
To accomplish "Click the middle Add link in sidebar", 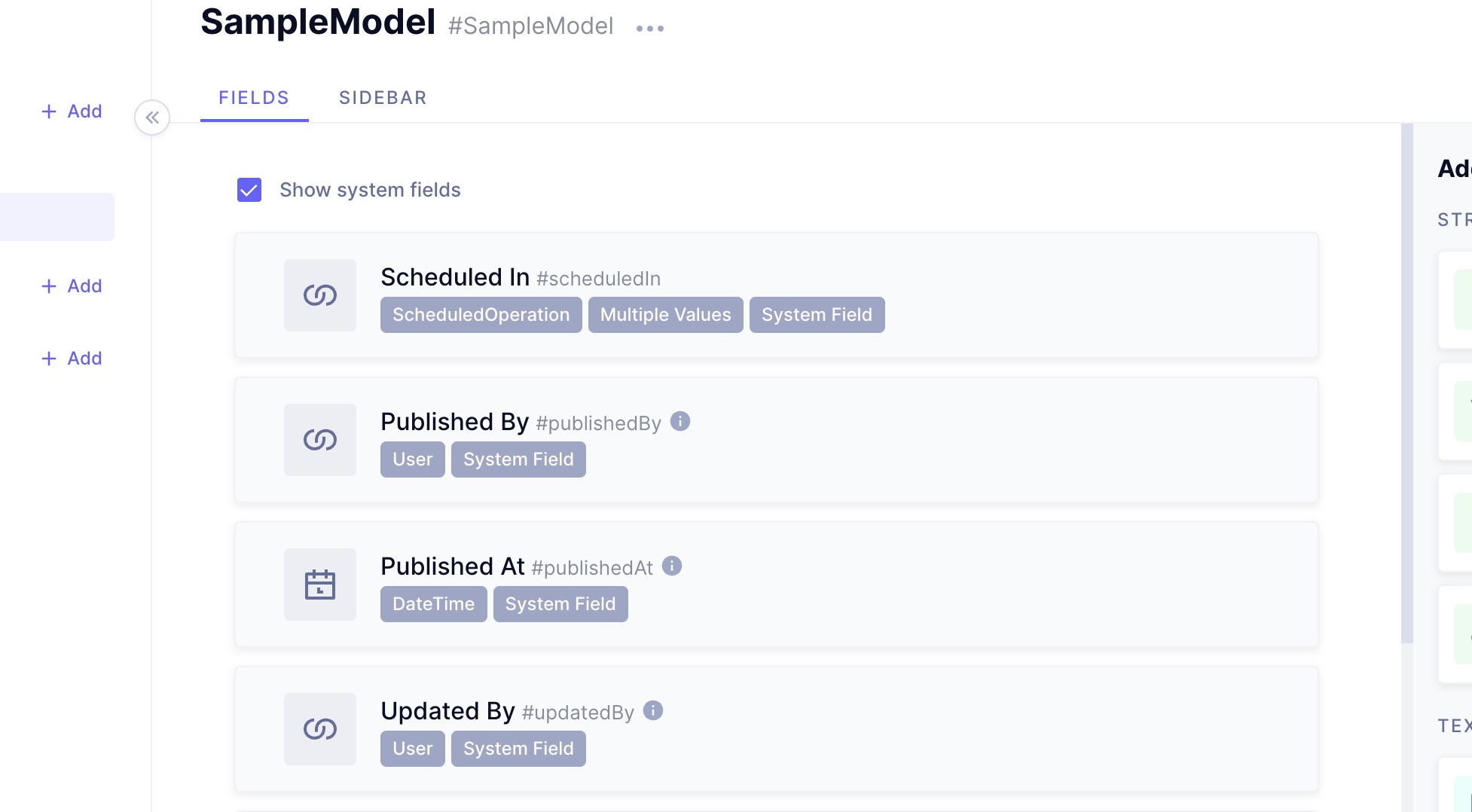I will point(72,285).
